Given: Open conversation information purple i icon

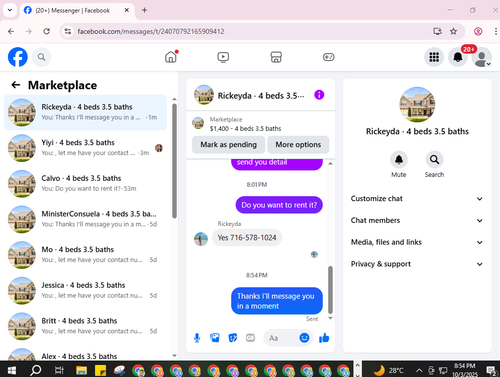Looking at the screenshot, I should pyautogui.click(x=319, y=95).
